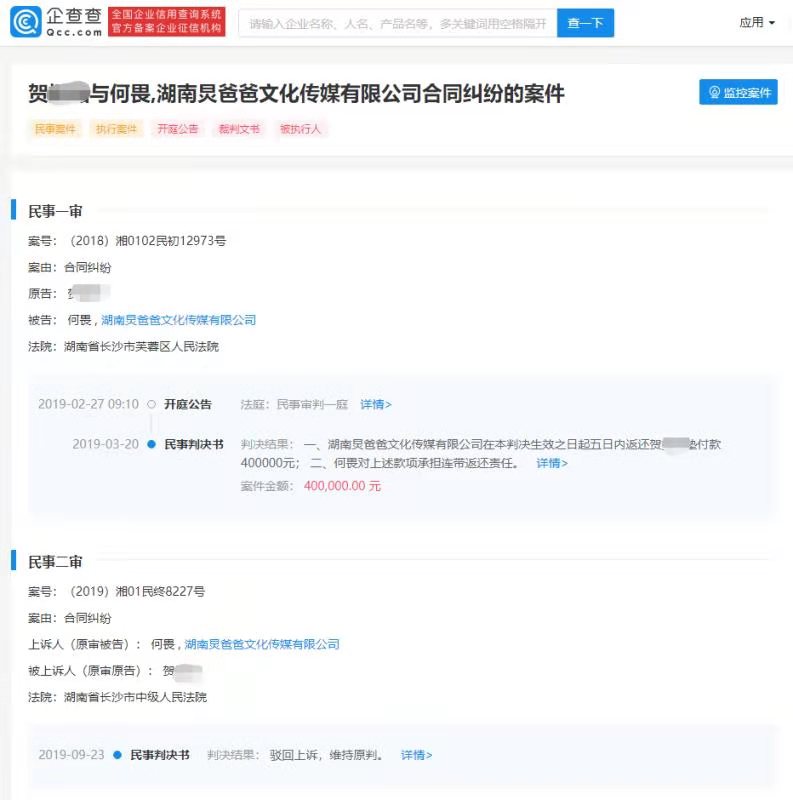Open defendant company link under 民事一审
Image resolution: width=793 pixels, height=800 pixels.
pyautogui.click(x=179, y=320)
